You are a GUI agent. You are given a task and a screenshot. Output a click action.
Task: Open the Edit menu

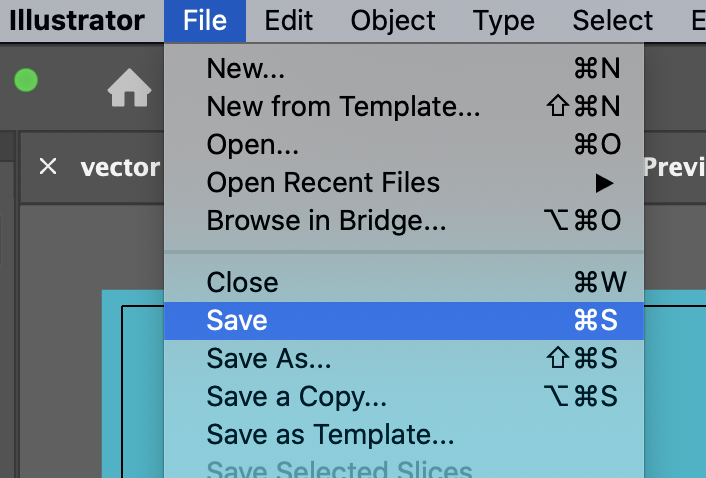pyautogui.click(x=288, y=21)
